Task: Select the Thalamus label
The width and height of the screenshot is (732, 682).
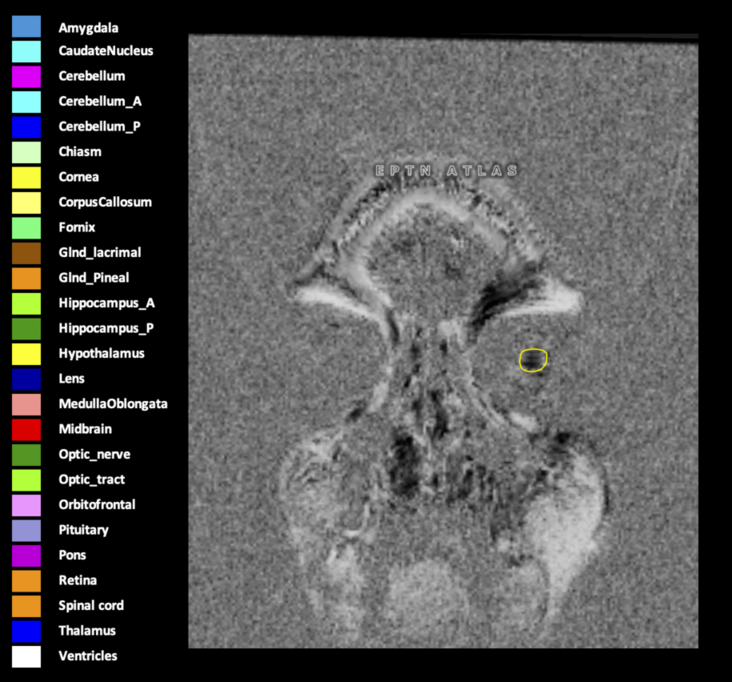Action: pos(87,631)
